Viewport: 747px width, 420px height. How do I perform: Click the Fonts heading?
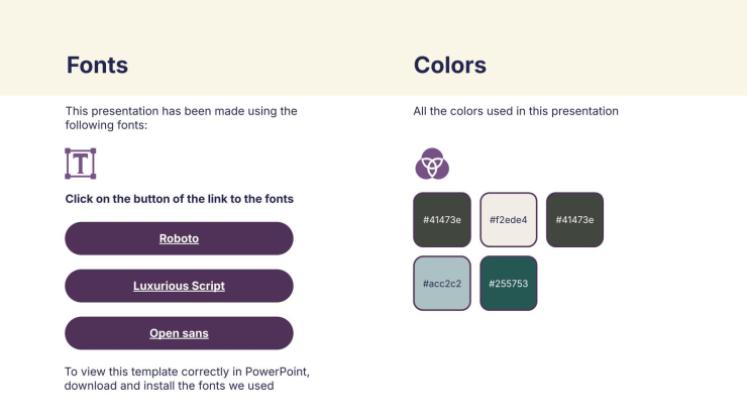click(97, 66)
